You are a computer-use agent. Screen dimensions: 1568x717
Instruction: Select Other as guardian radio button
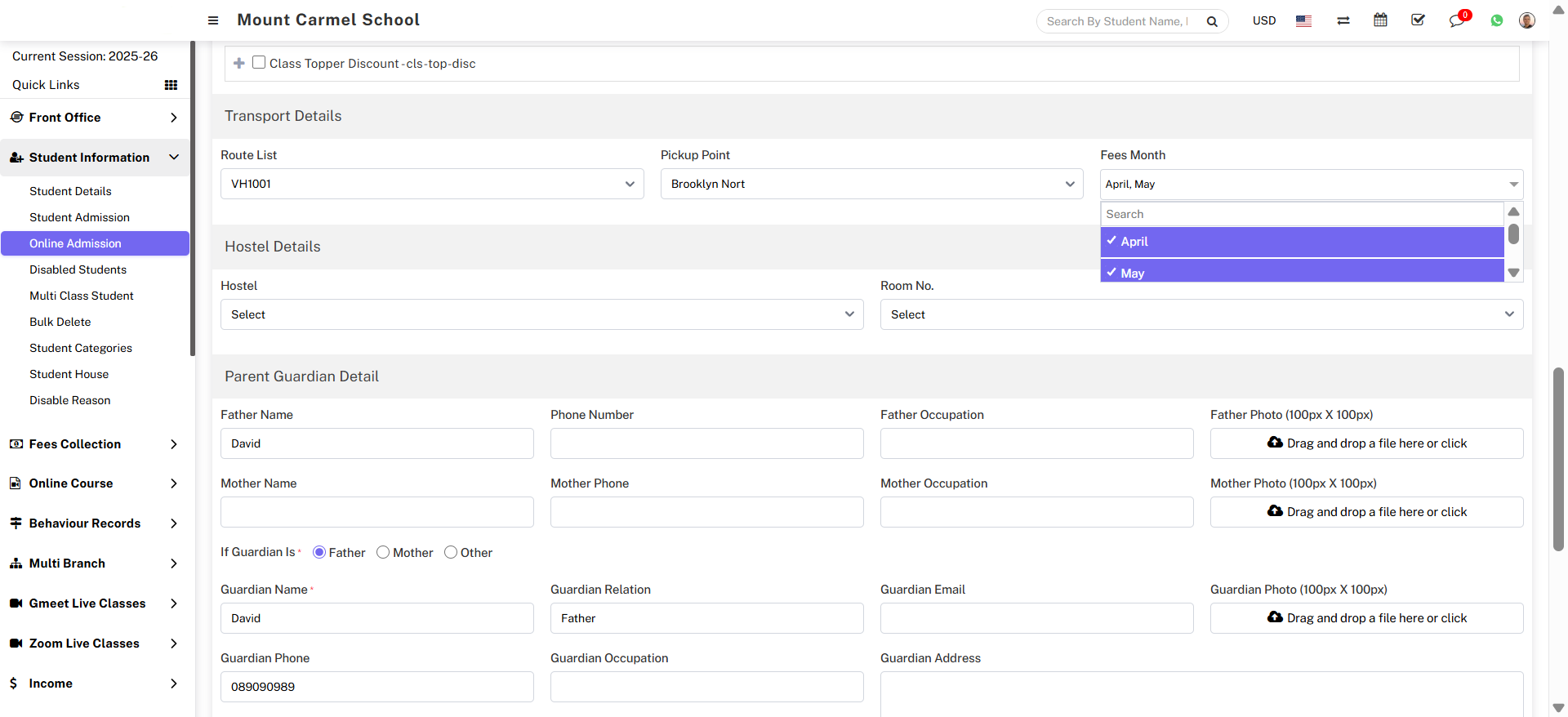[x=451, y=553]
